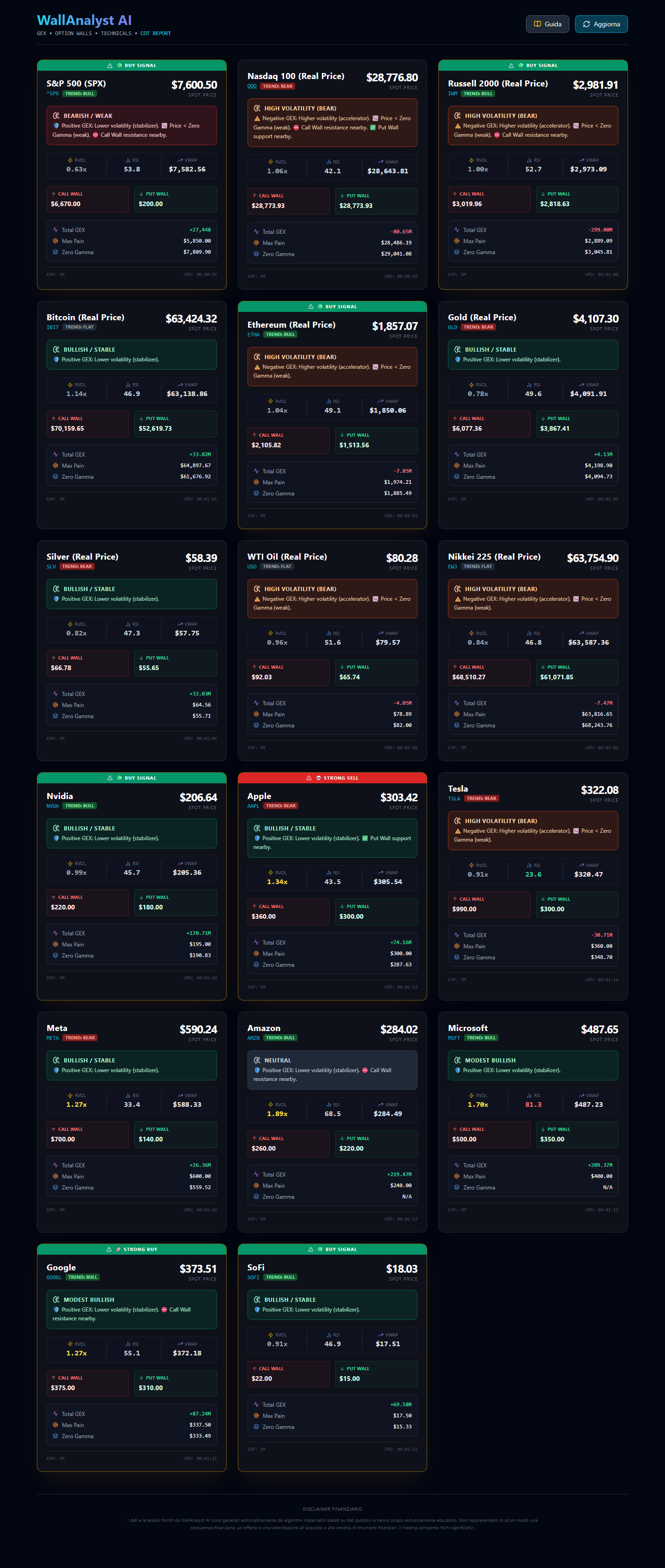Click the RSI bars icon in Bitcoin card
665x1568 pixels.
click(x=128, y=384)
